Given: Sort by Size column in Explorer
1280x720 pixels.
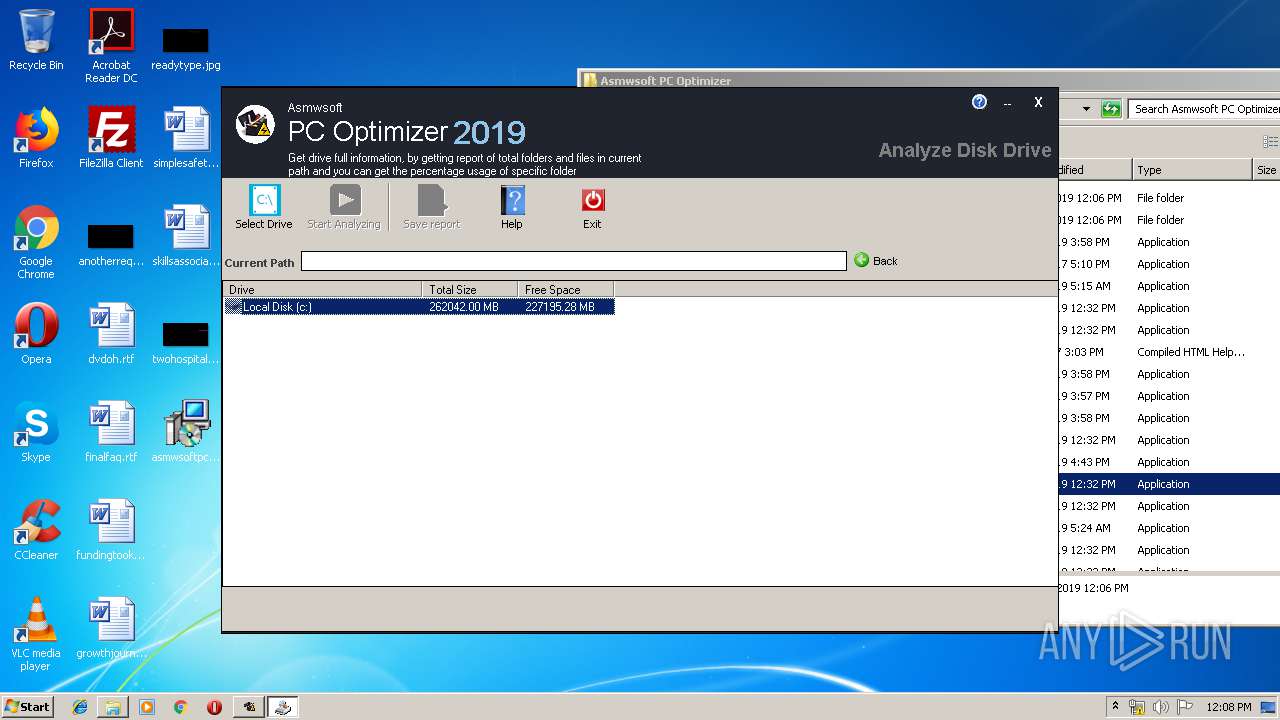Looking at the screenshot, I should point(1266,170).
